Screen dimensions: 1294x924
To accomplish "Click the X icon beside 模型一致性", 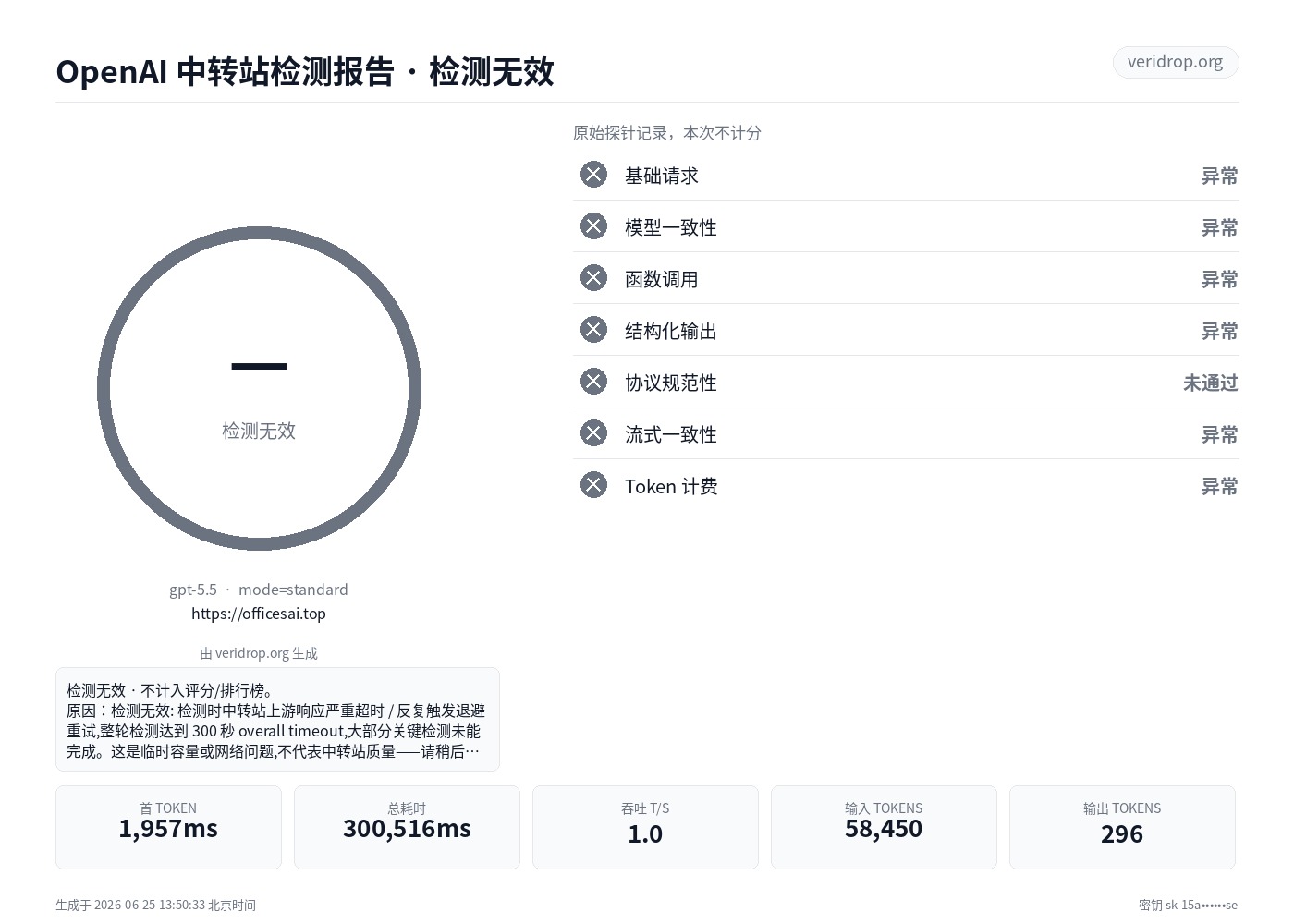I will click(x=593, y=226).
